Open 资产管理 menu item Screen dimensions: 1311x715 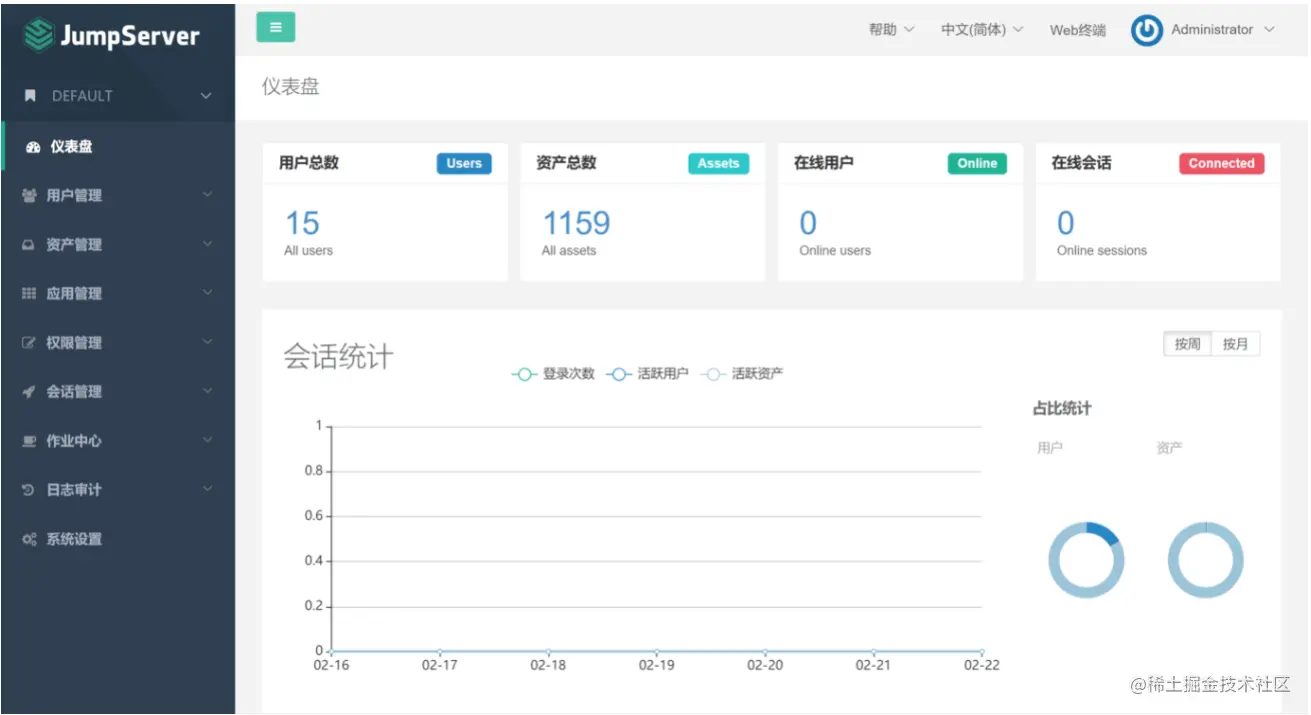[x=118, y=244]
